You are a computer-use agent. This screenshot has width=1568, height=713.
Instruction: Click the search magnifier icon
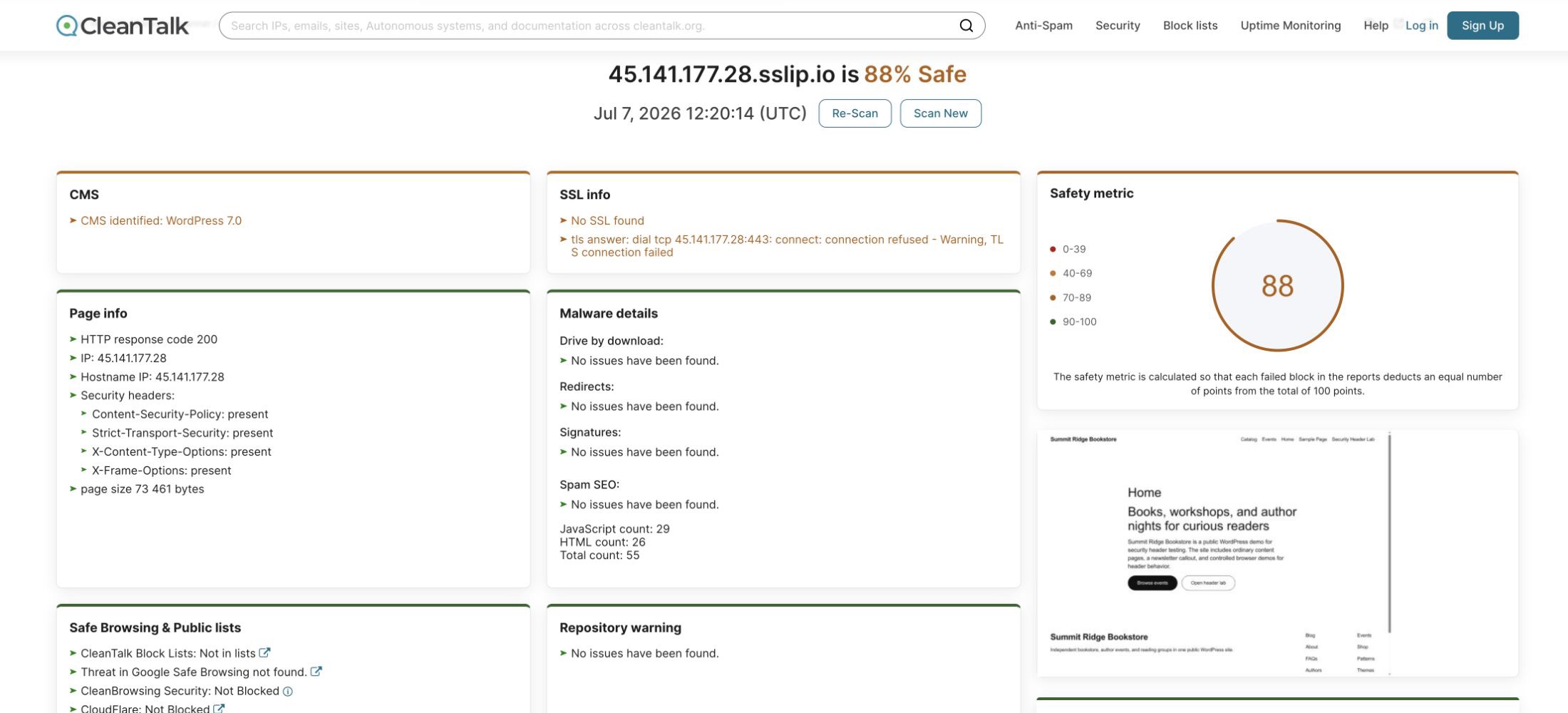[x=966, y=26]
